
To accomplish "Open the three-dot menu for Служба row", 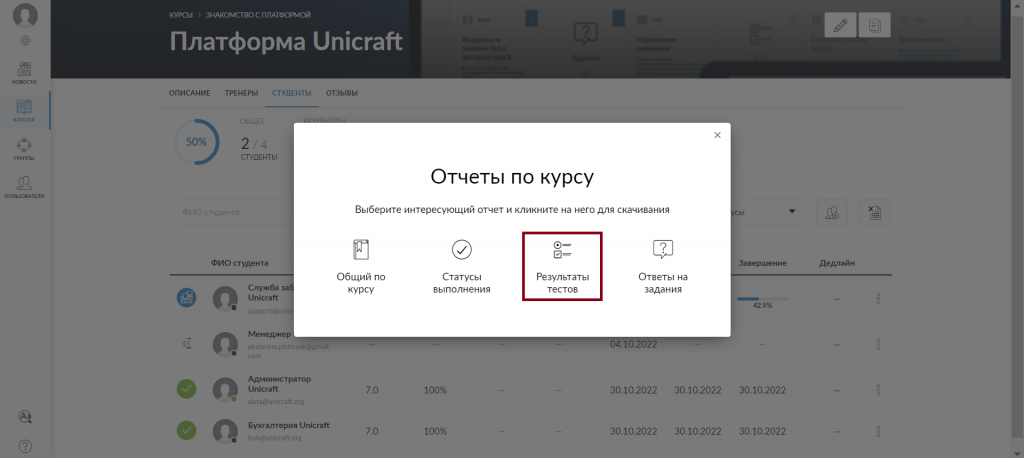I will click(x=879, y=299).
